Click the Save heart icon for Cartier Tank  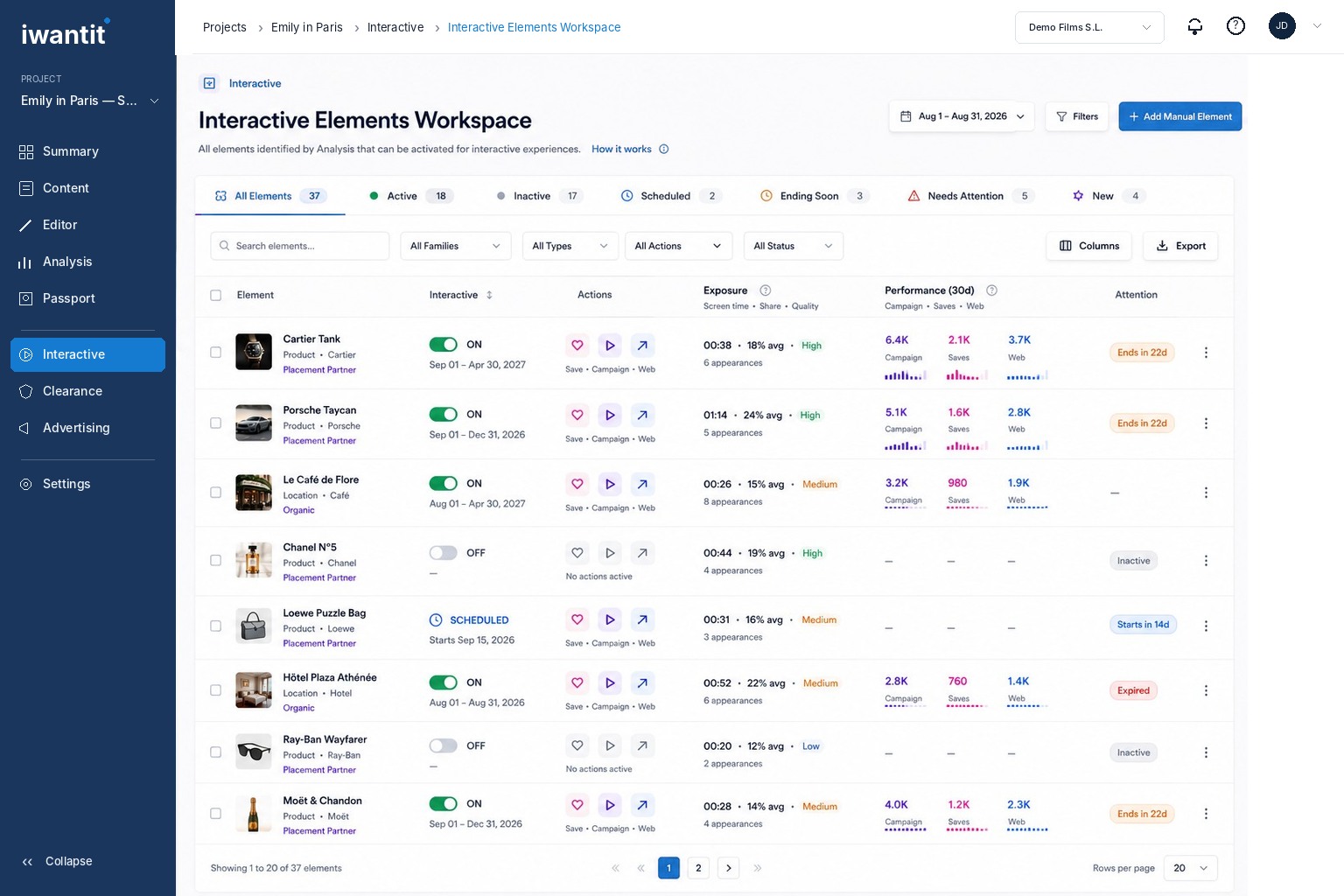[x=577, y=346]
